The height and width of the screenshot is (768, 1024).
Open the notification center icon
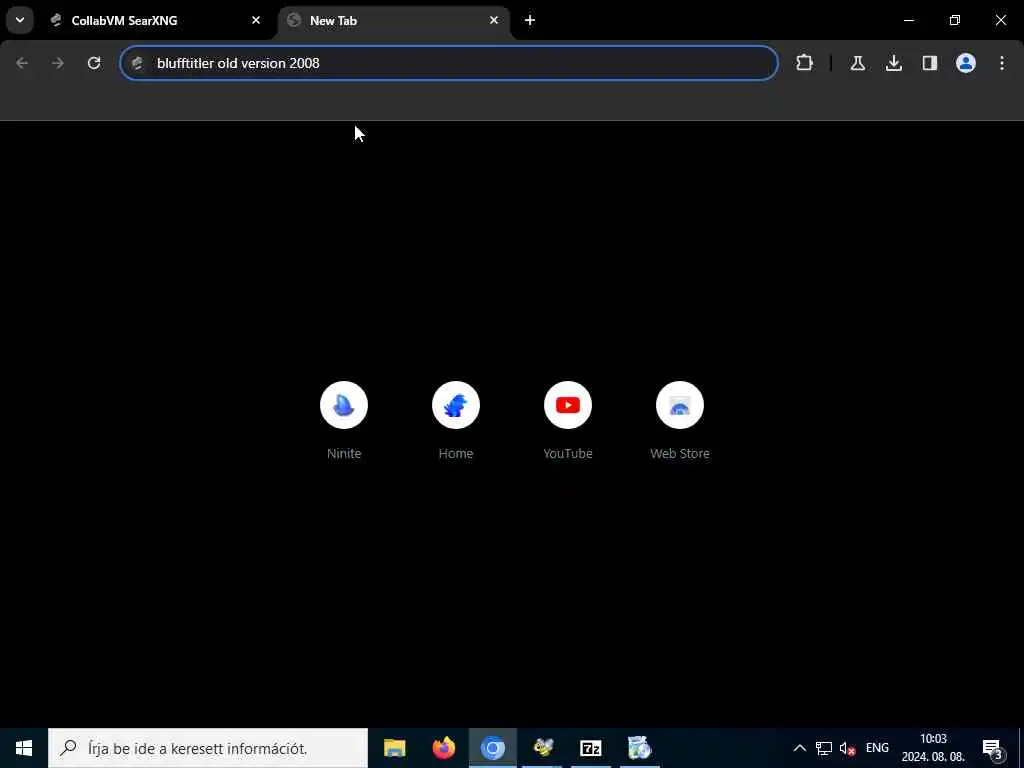(x=993, y=748)
